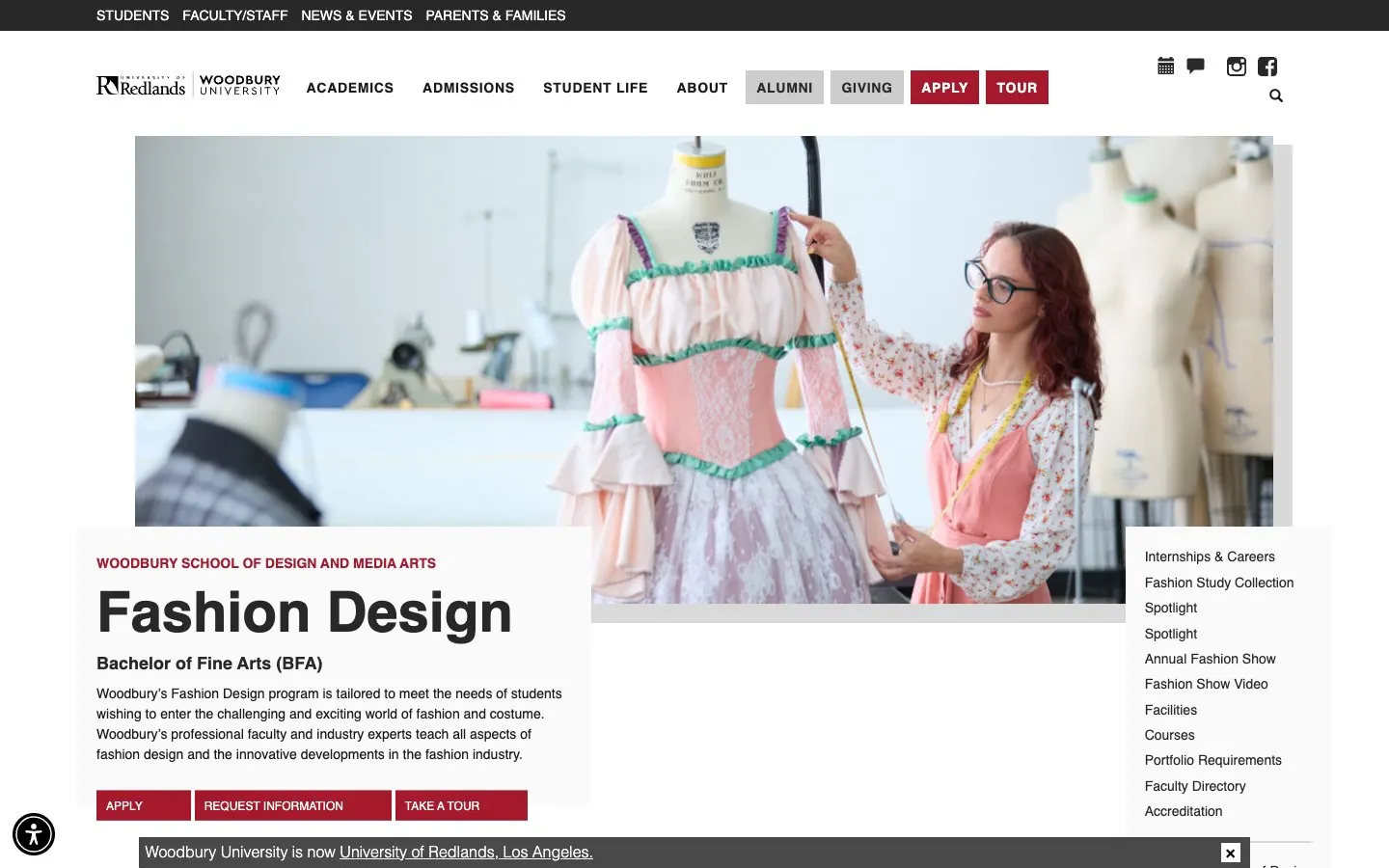Close the Redlands notice banner

(1230, 853)
